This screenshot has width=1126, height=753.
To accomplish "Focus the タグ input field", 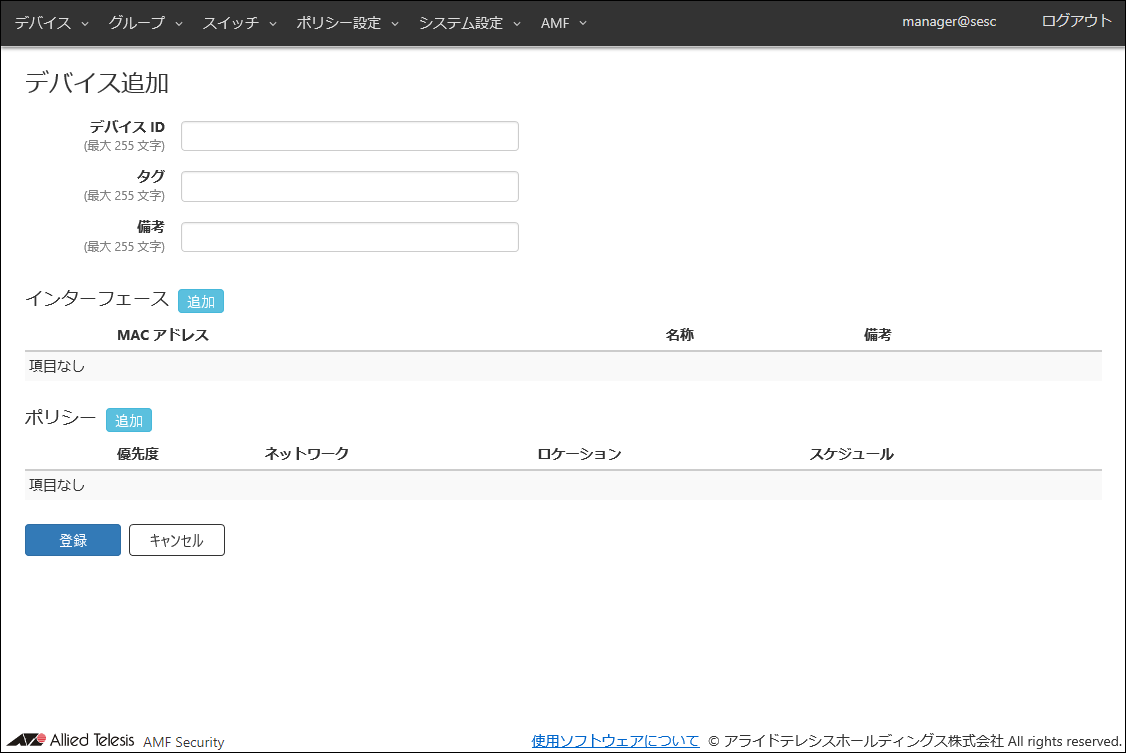I will (350, 186).
